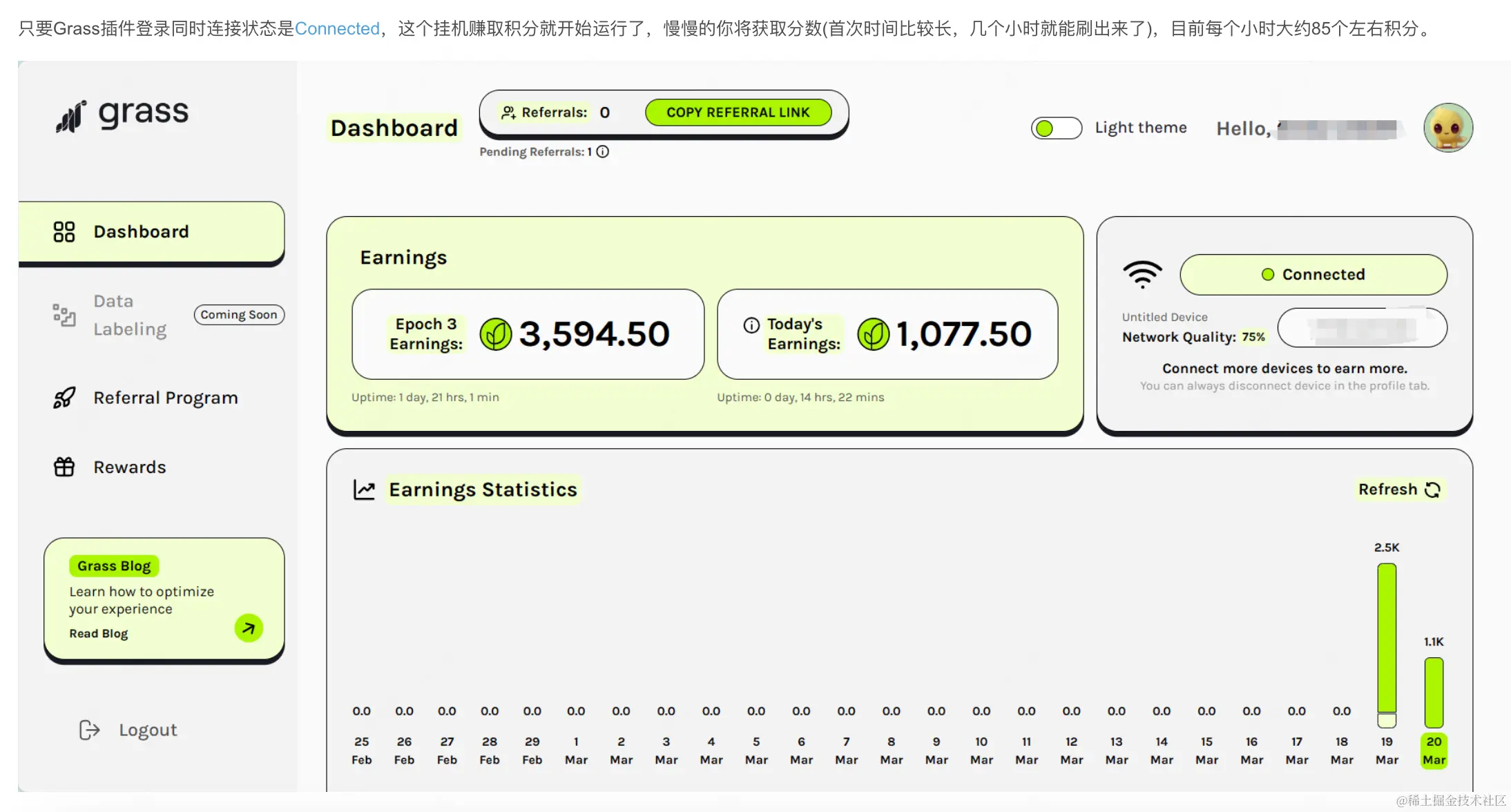
Task: Click the Rewards gift icon
Action: coord(64,467)
